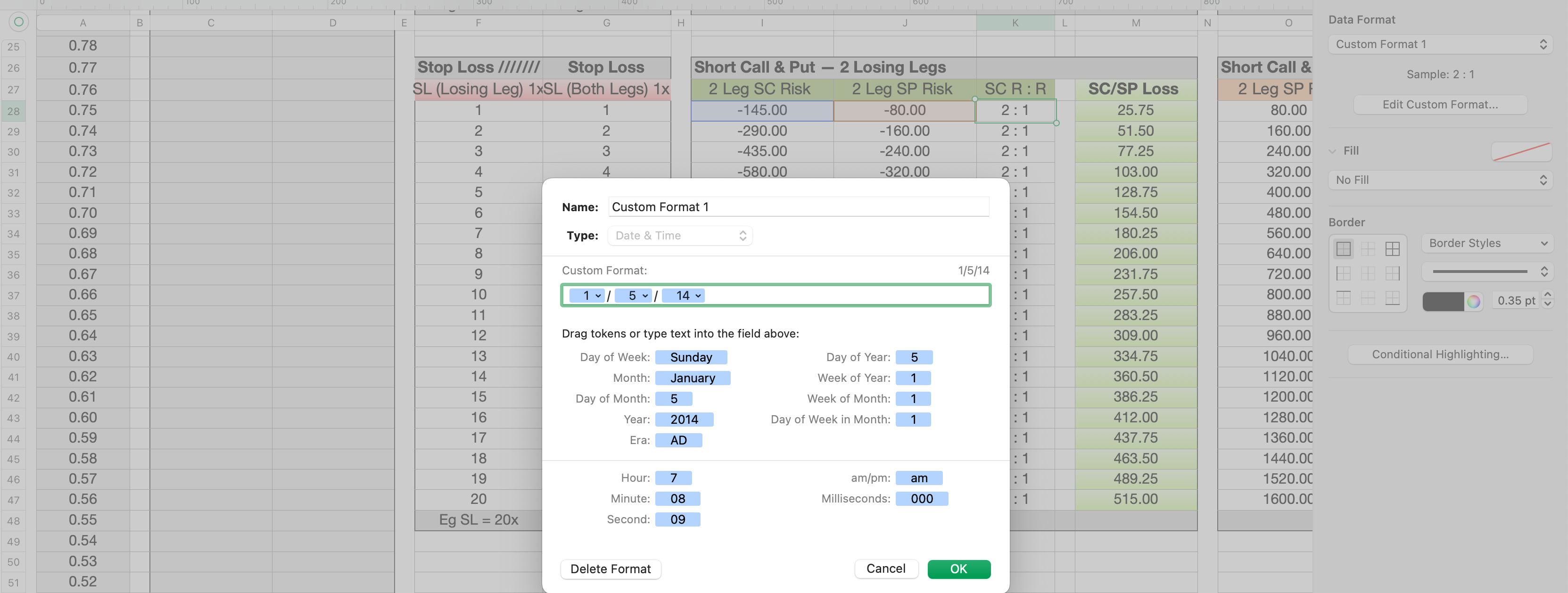Select the right-edge border icon
1568x593 pixels.
[1392, 273]
